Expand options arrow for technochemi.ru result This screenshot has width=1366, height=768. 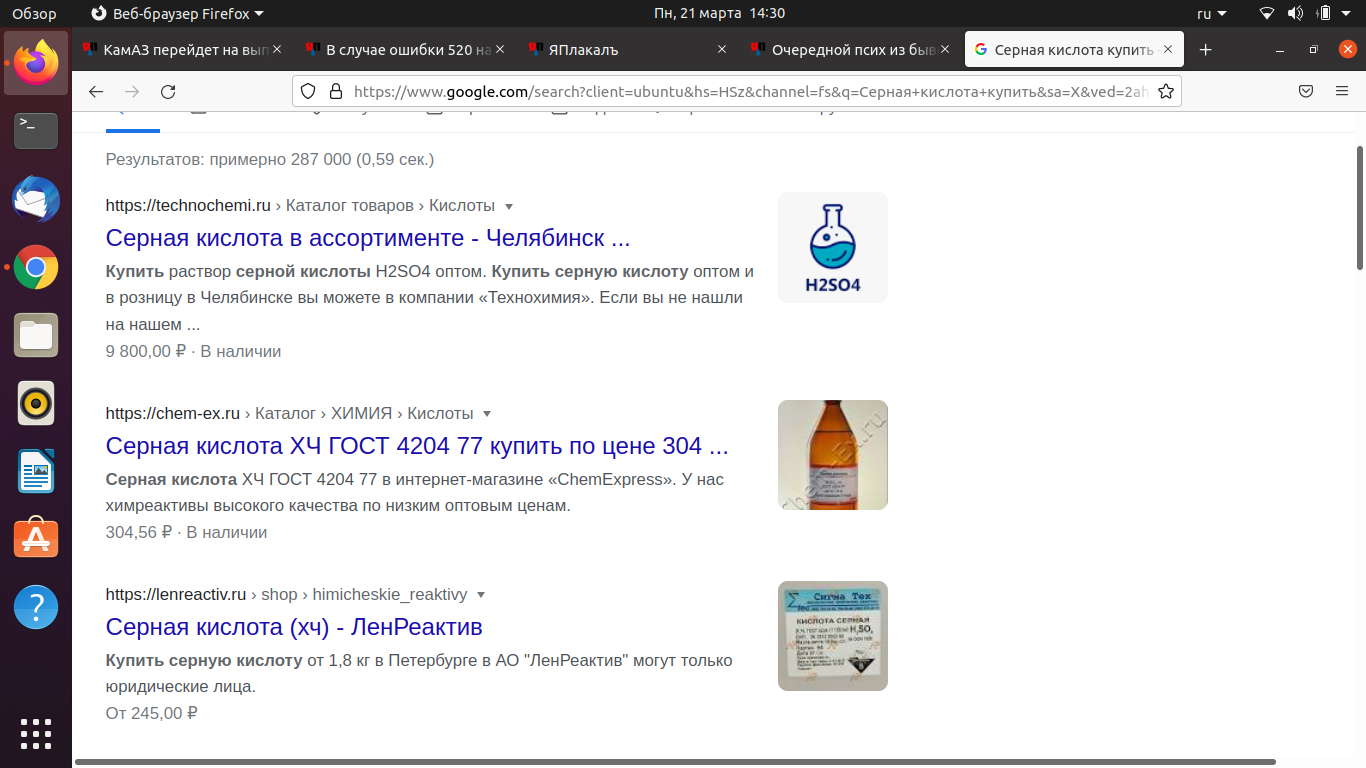(509, 206)
